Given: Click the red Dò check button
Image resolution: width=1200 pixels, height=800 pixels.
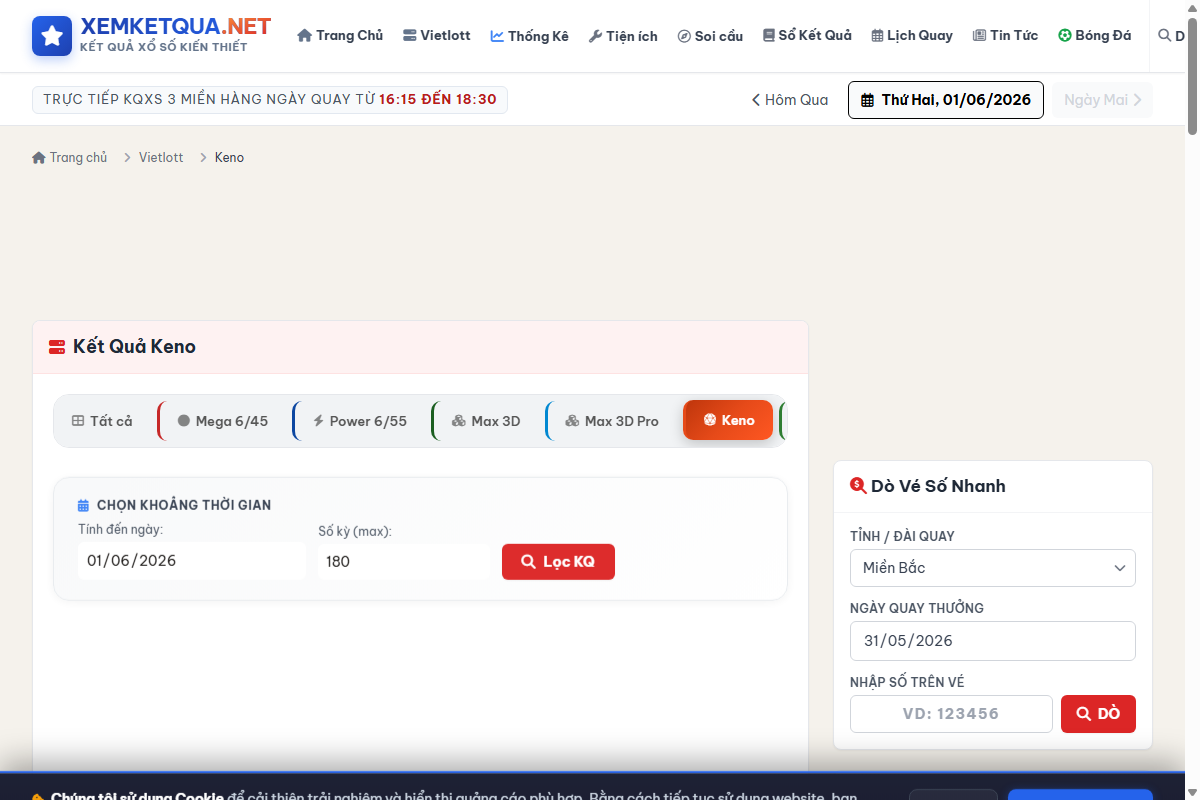Looking at the screenshot, I should (x=1098, y=714).
